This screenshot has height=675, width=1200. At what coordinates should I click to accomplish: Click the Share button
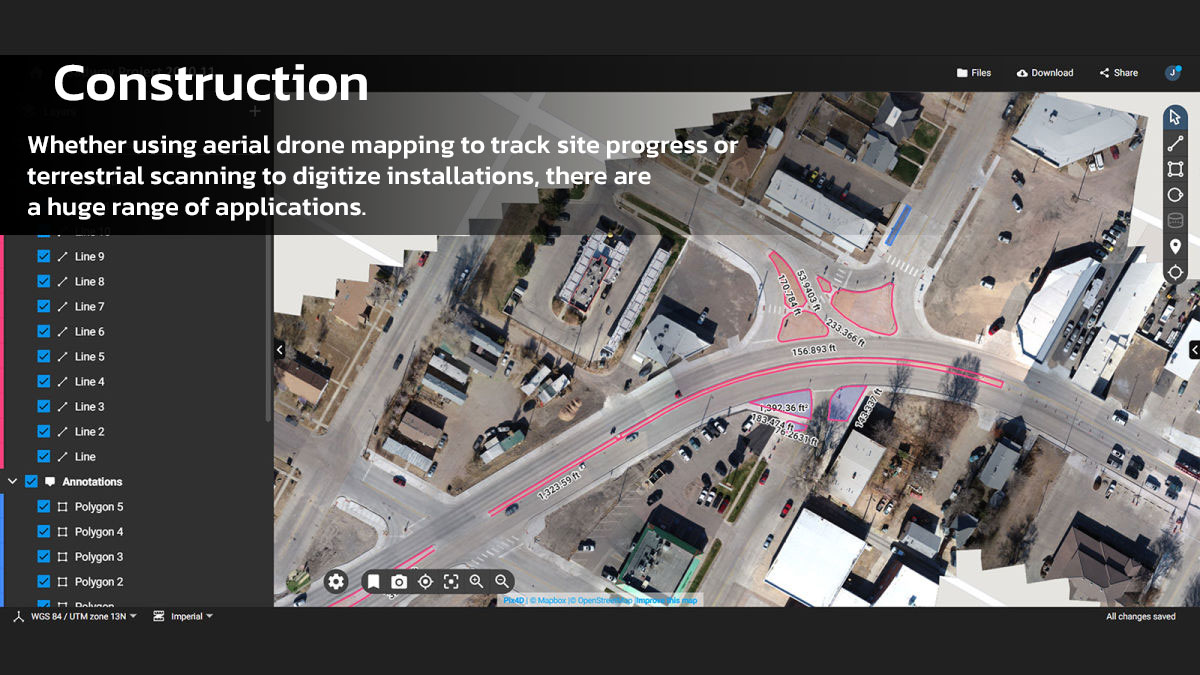pyautogui.click(x=1118, y=73)
